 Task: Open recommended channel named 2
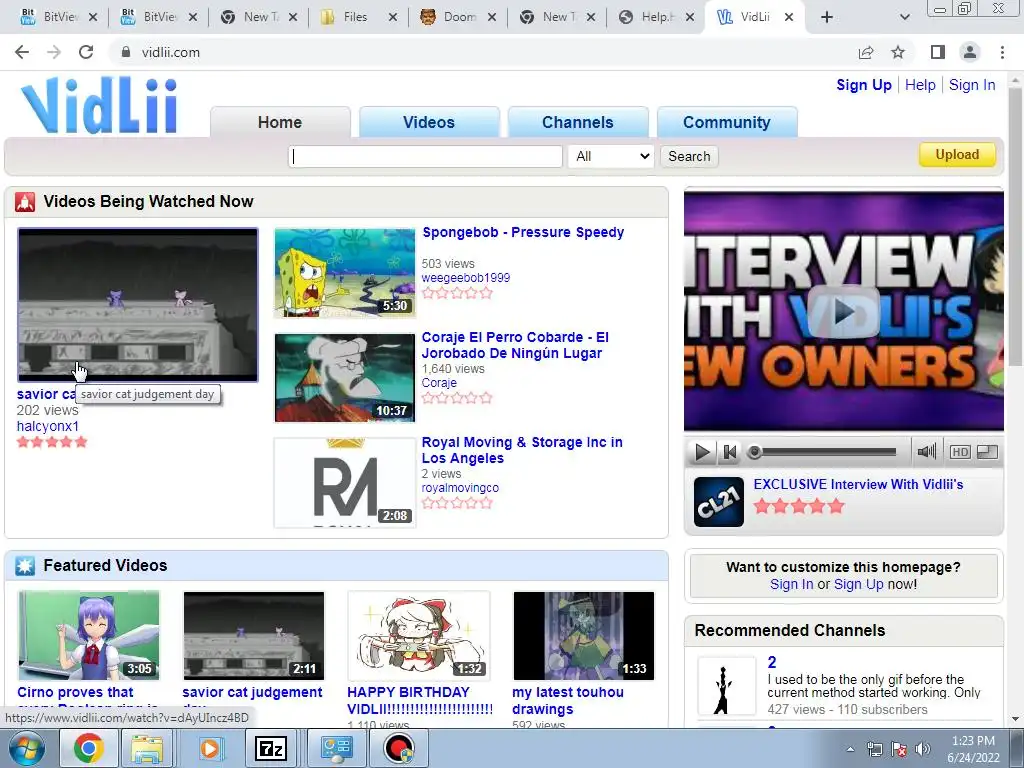(x=772, y=662)
